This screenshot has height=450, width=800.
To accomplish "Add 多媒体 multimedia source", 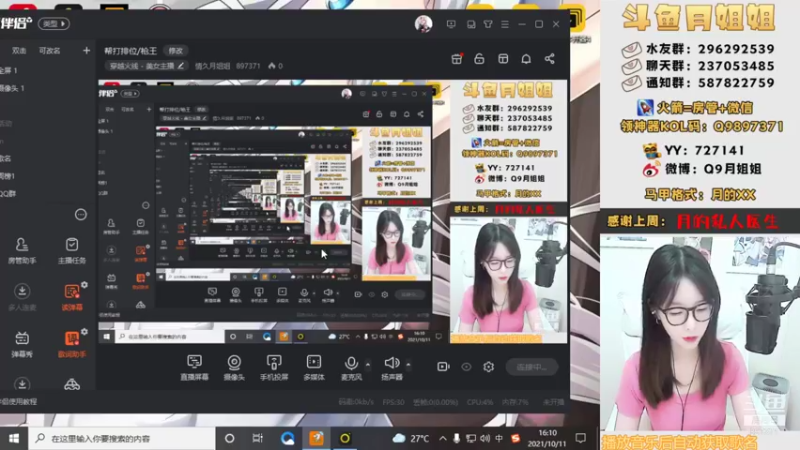I will click(314, 367).
